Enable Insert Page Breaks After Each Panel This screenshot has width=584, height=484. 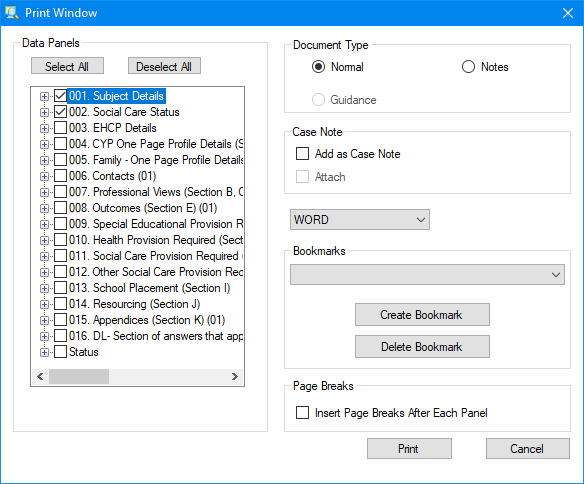302,413
